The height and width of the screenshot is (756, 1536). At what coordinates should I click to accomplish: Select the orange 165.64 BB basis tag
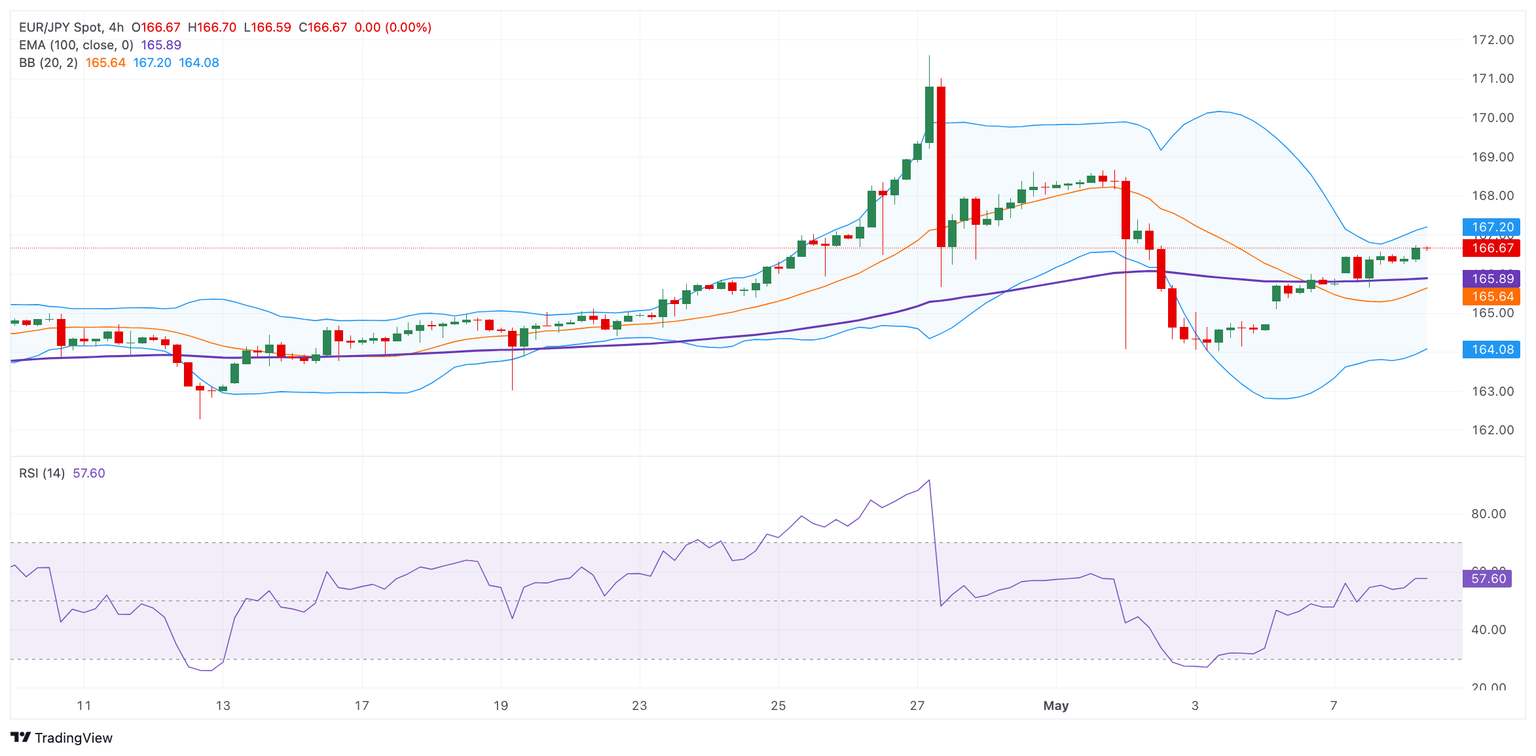[x=1490, y=296]
